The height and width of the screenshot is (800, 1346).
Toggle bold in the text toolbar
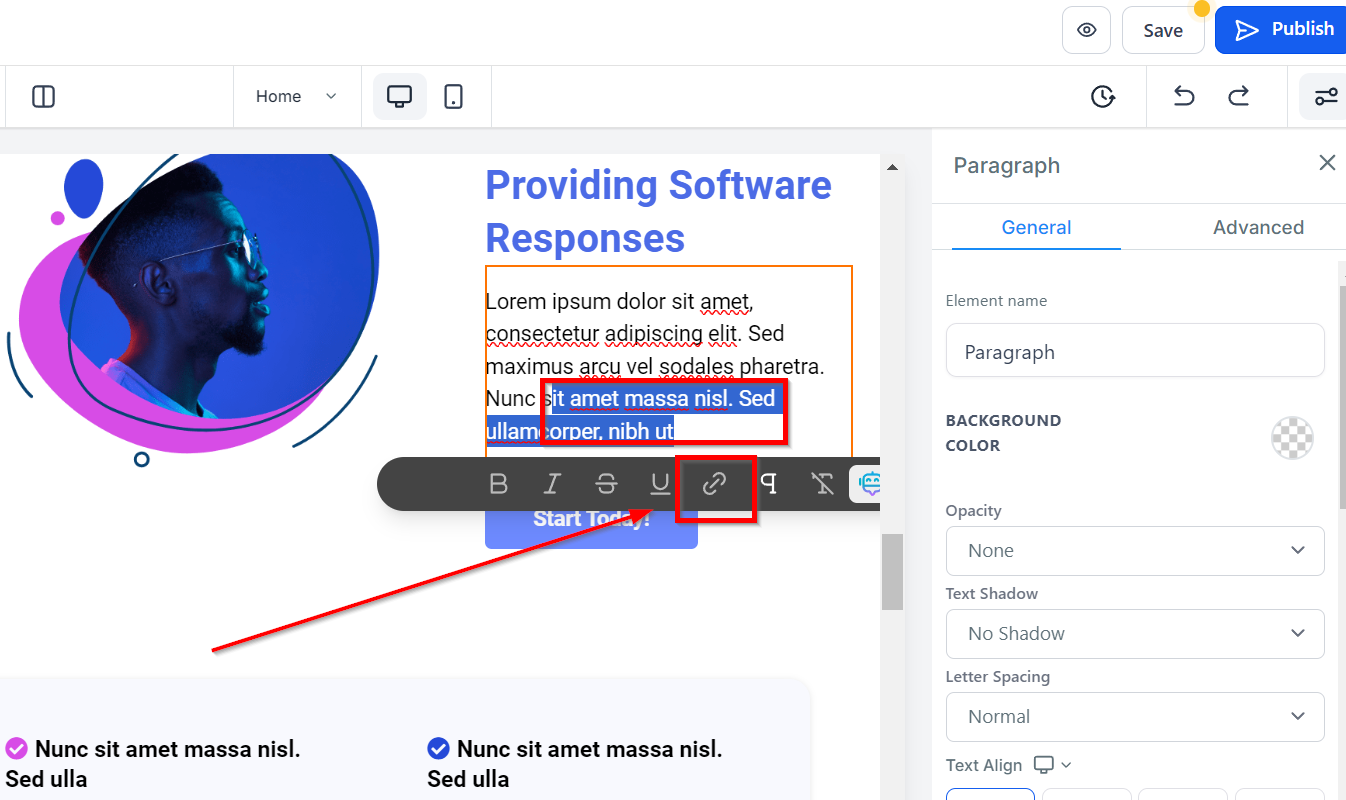pos(499,484)
